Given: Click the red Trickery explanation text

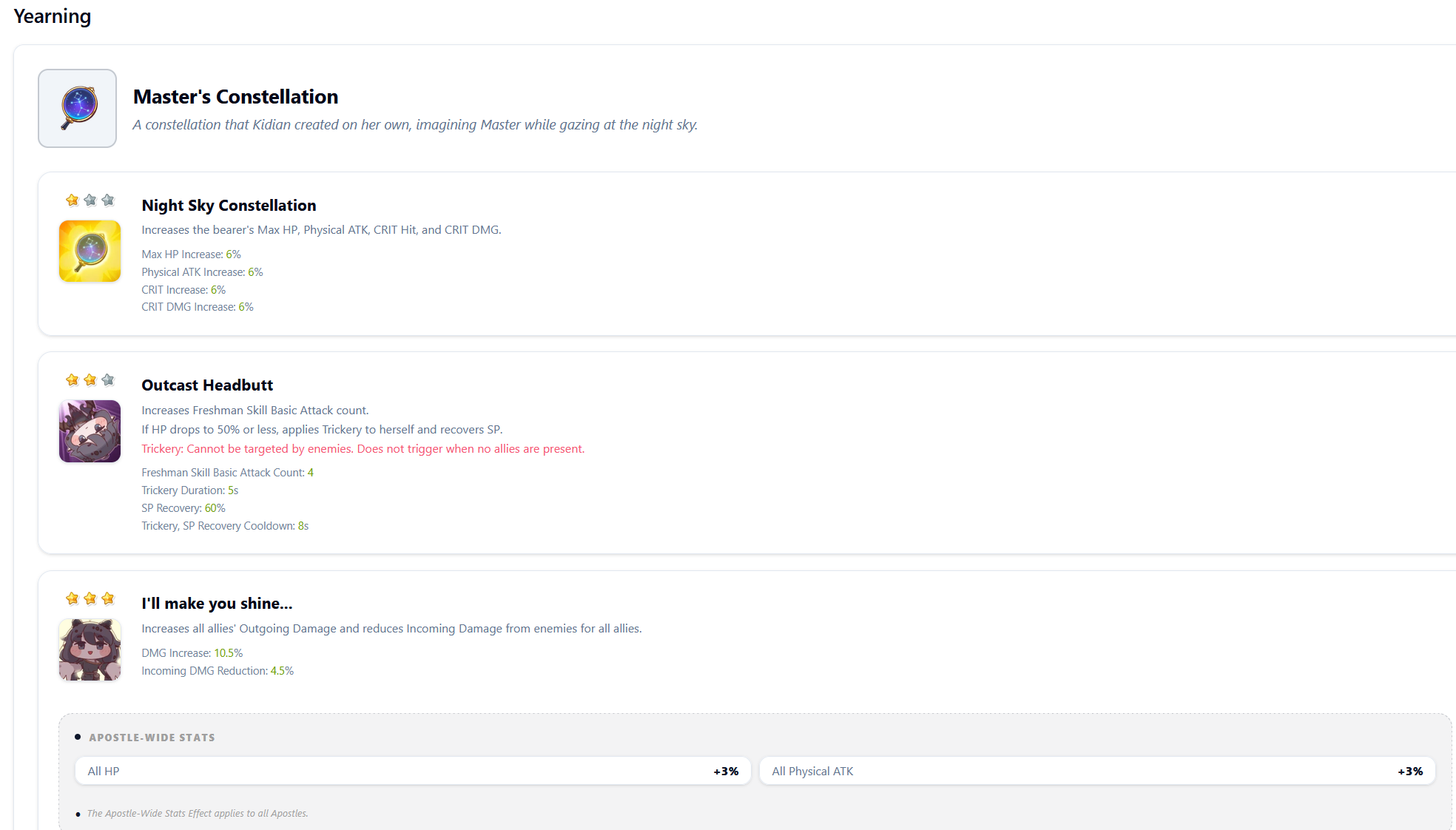Looking at the screenshot, I should (x=363, y=449).
